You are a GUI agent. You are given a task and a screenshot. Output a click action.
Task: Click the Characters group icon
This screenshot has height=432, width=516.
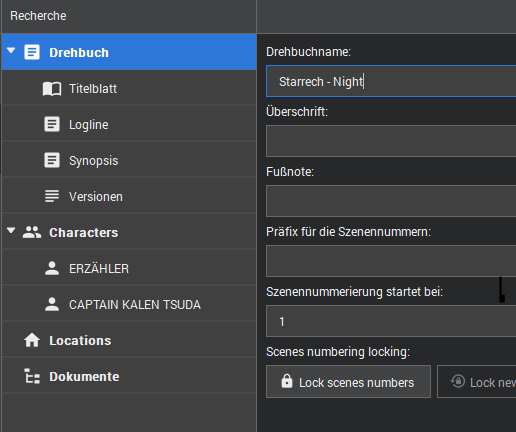[x=32, y=232]
